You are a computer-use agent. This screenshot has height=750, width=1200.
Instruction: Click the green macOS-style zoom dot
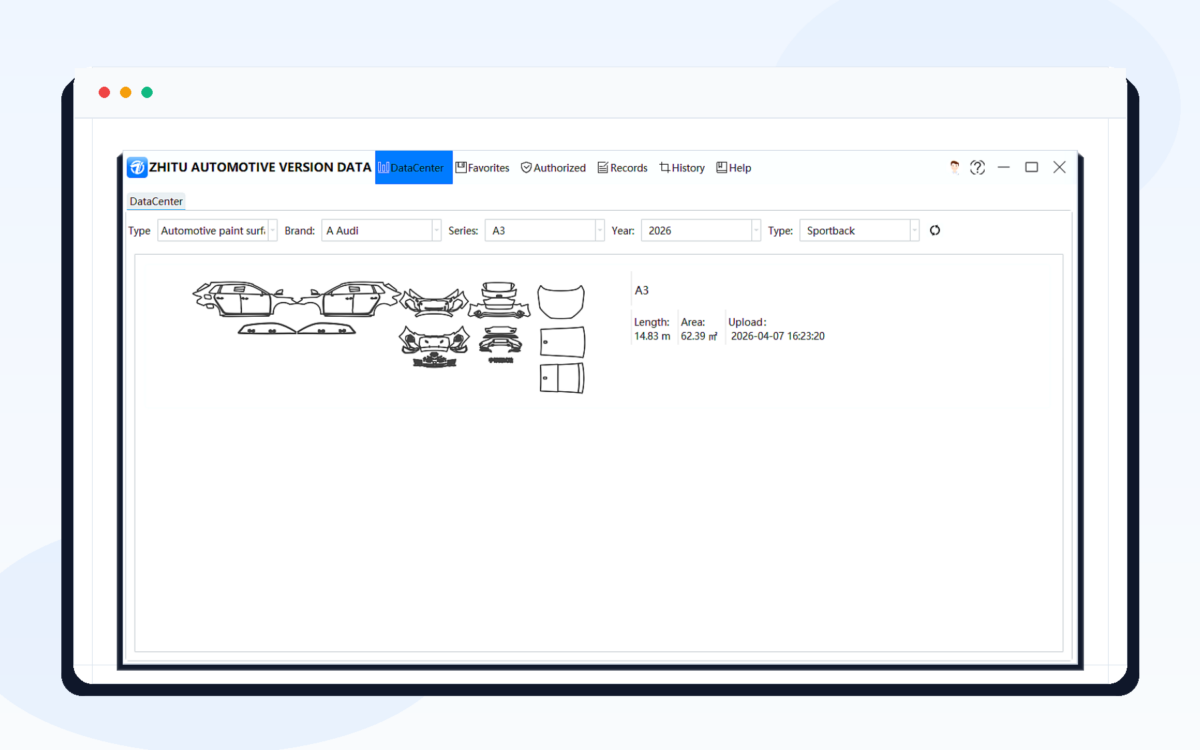147,92
